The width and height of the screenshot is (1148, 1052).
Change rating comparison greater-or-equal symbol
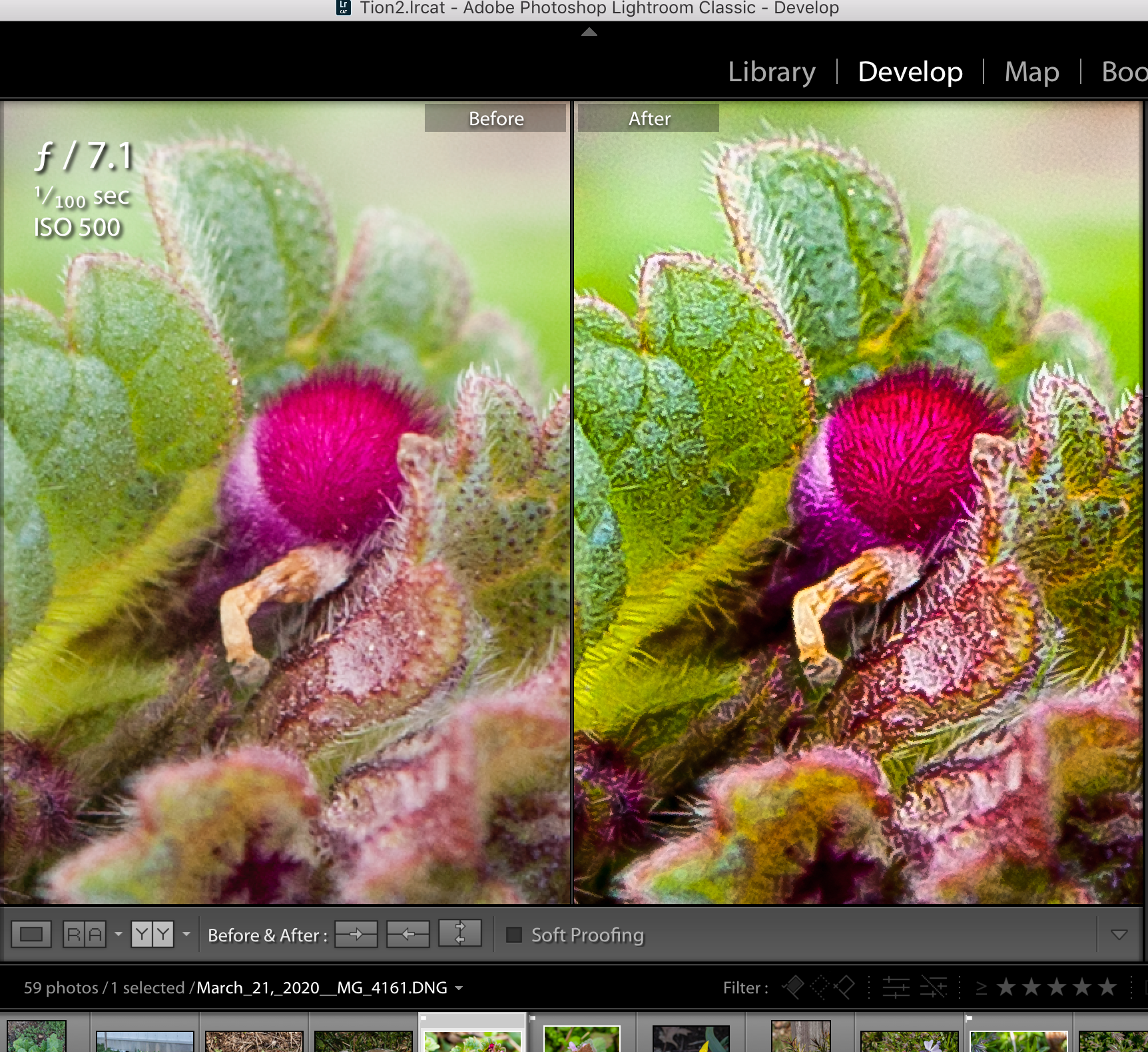pos(981,987)
